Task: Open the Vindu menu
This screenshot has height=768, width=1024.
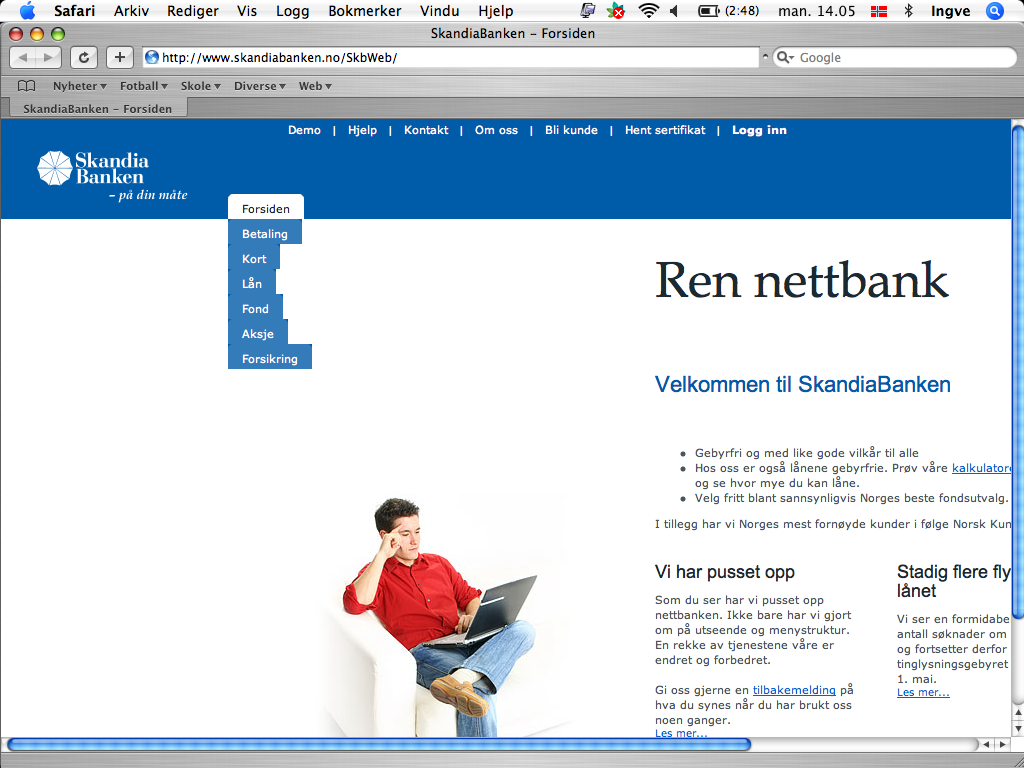Action: click(440, 10)
